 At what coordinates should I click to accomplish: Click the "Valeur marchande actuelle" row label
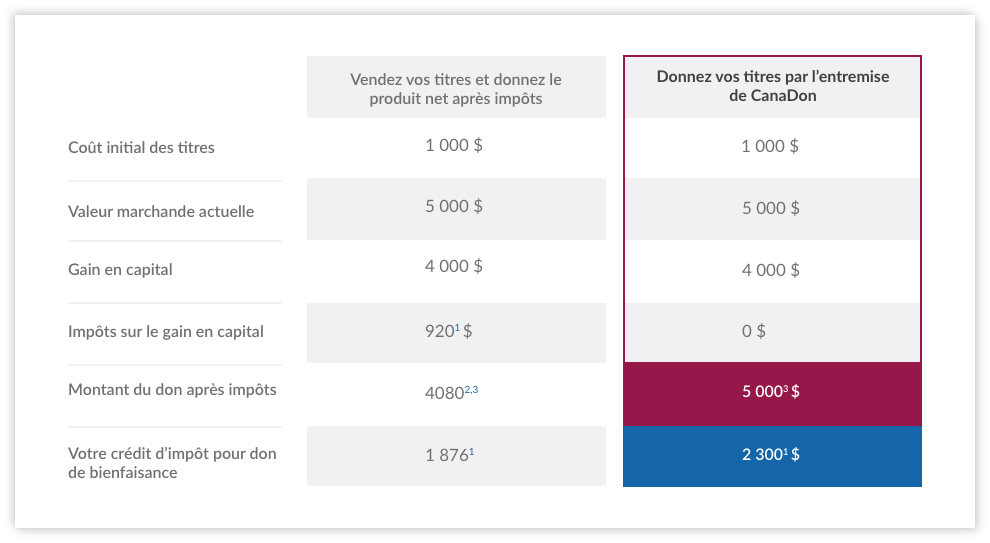coord(161,211)
